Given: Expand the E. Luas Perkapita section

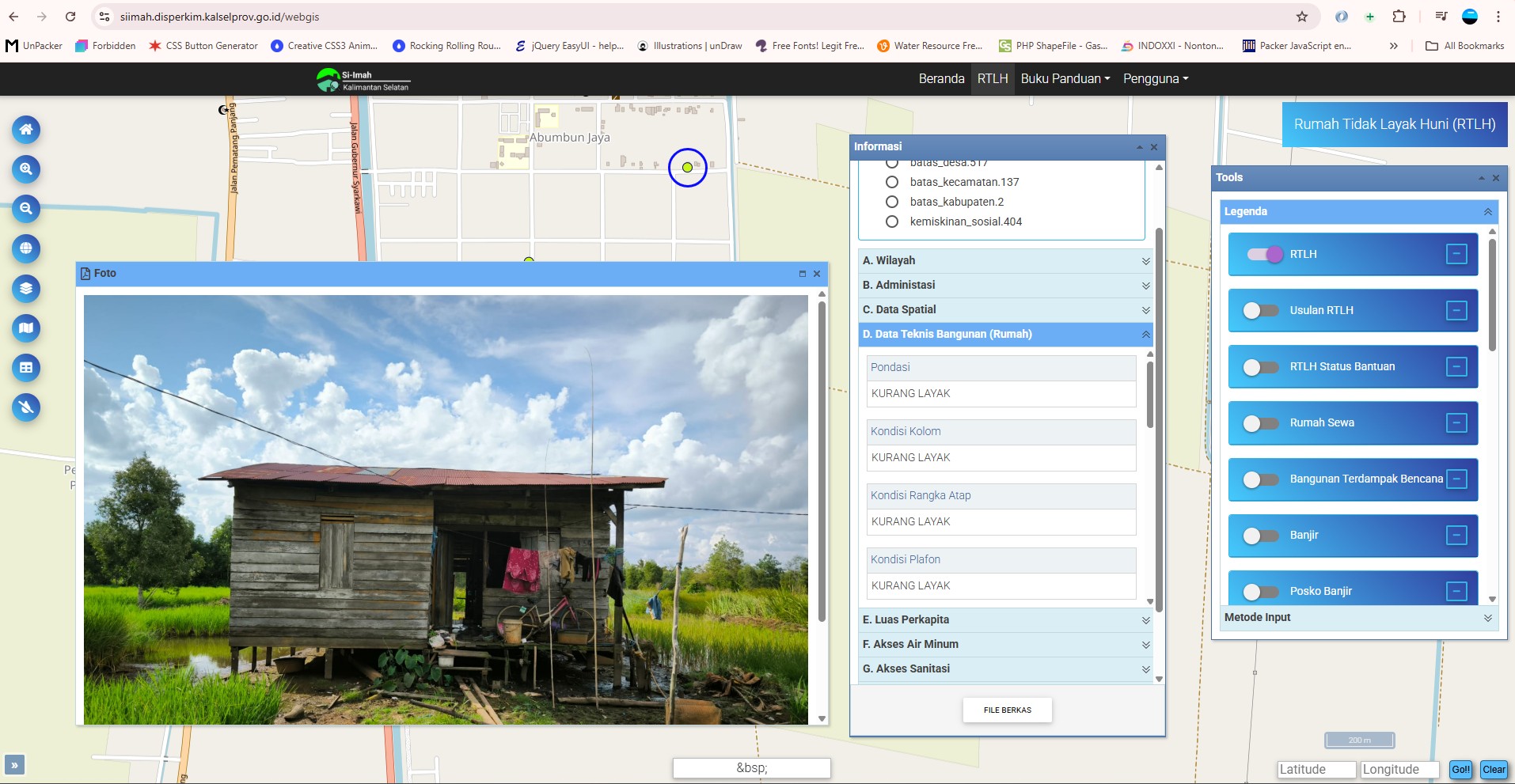Looking at the screenshot, I should click(1004, 619).
